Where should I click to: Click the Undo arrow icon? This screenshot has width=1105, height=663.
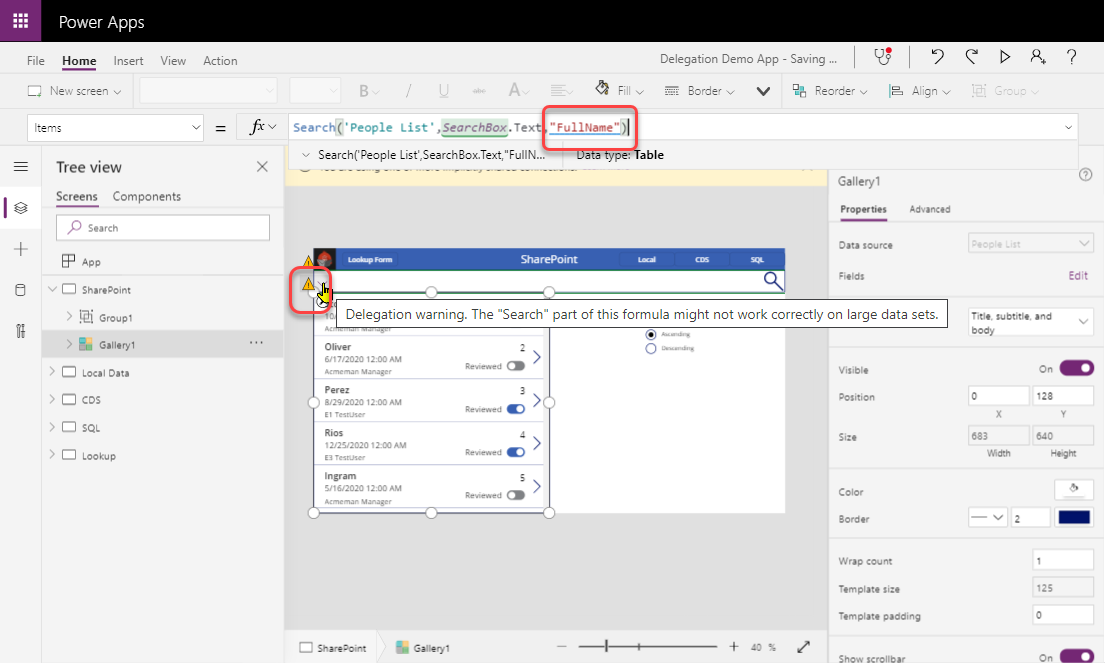(937, 57)
